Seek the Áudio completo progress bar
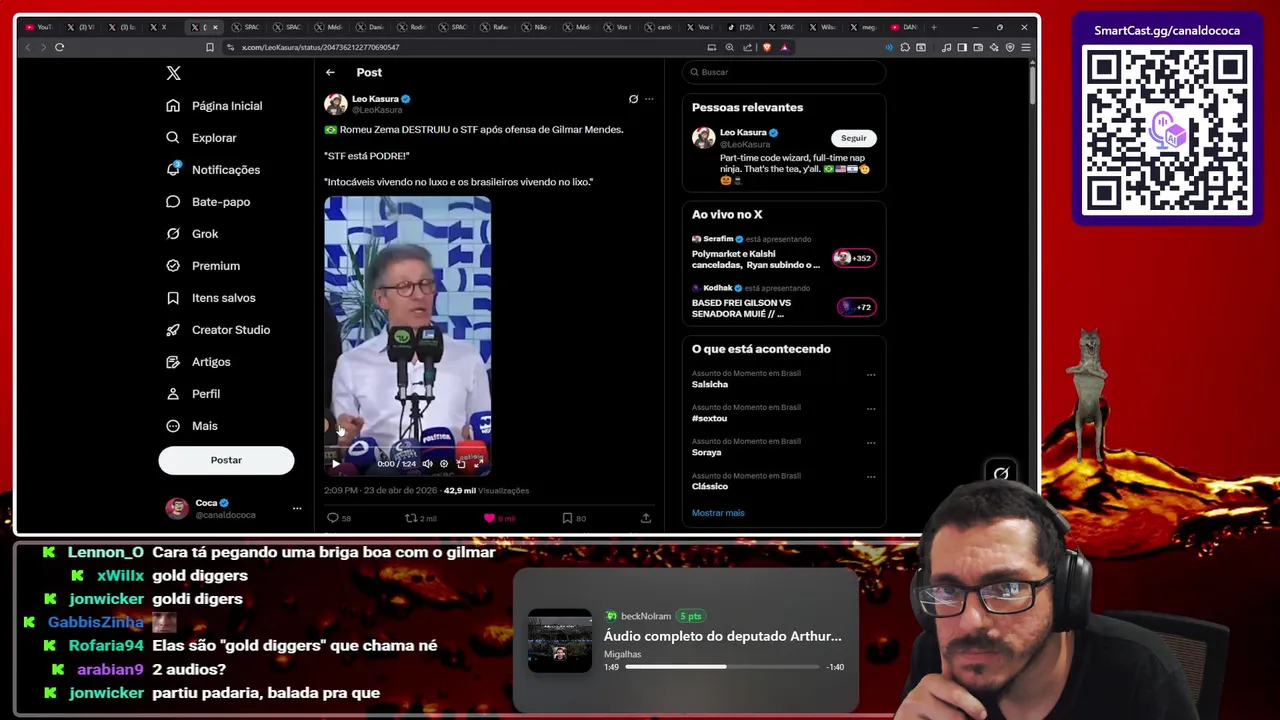The image size is (1280, 720). (x=722, y=667)
